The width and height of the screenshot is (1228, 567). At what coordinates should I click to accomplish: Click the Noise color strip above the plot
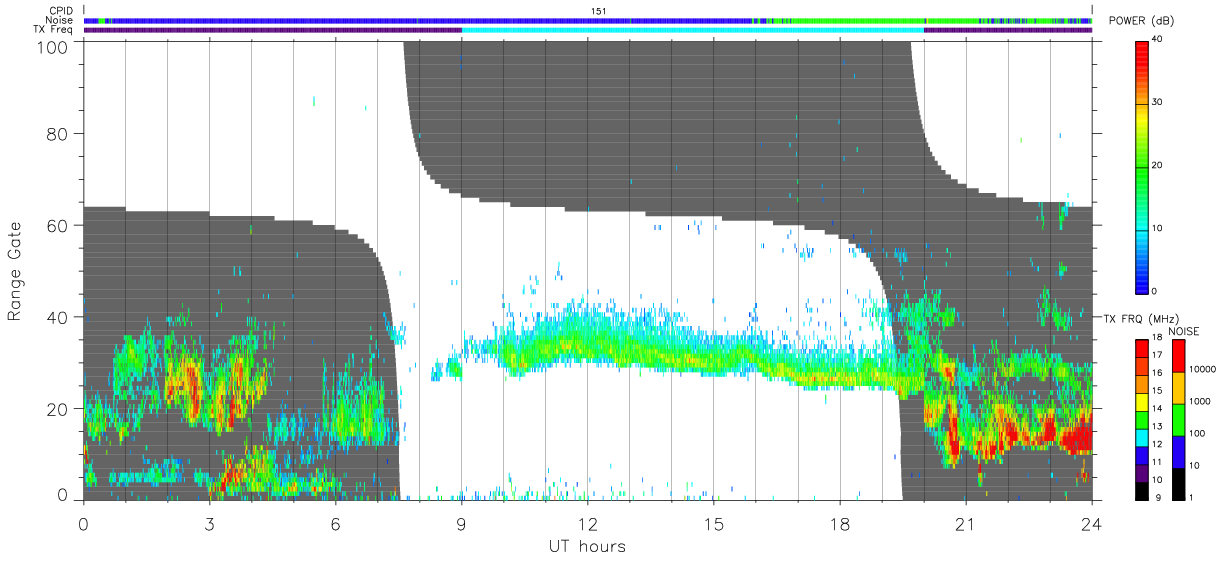point(587,20)
